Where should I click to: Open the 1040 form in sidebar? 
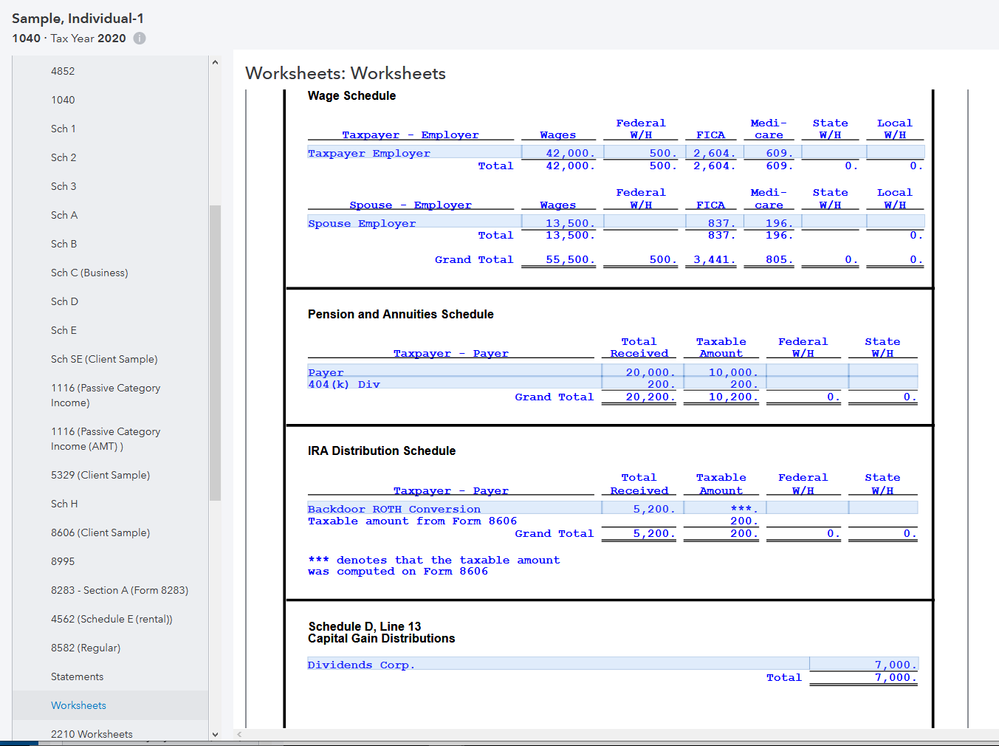63,100
